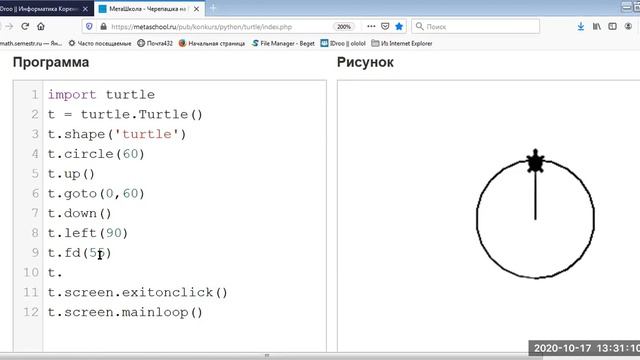Screen dimensions: 640x360
Task: Click the forward navigation arrow
Action: click(9, 27)
